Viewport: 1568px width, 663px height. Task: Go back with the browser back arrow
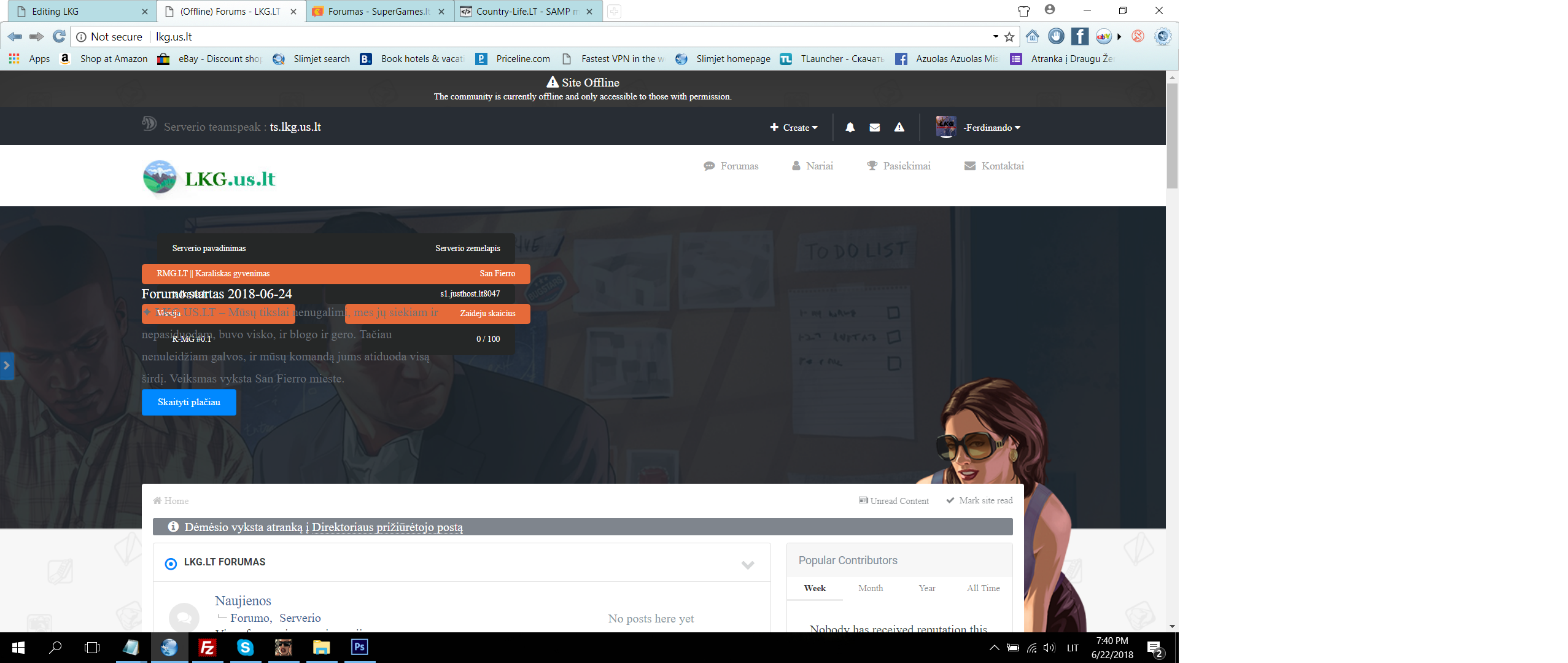click(15, 37)
